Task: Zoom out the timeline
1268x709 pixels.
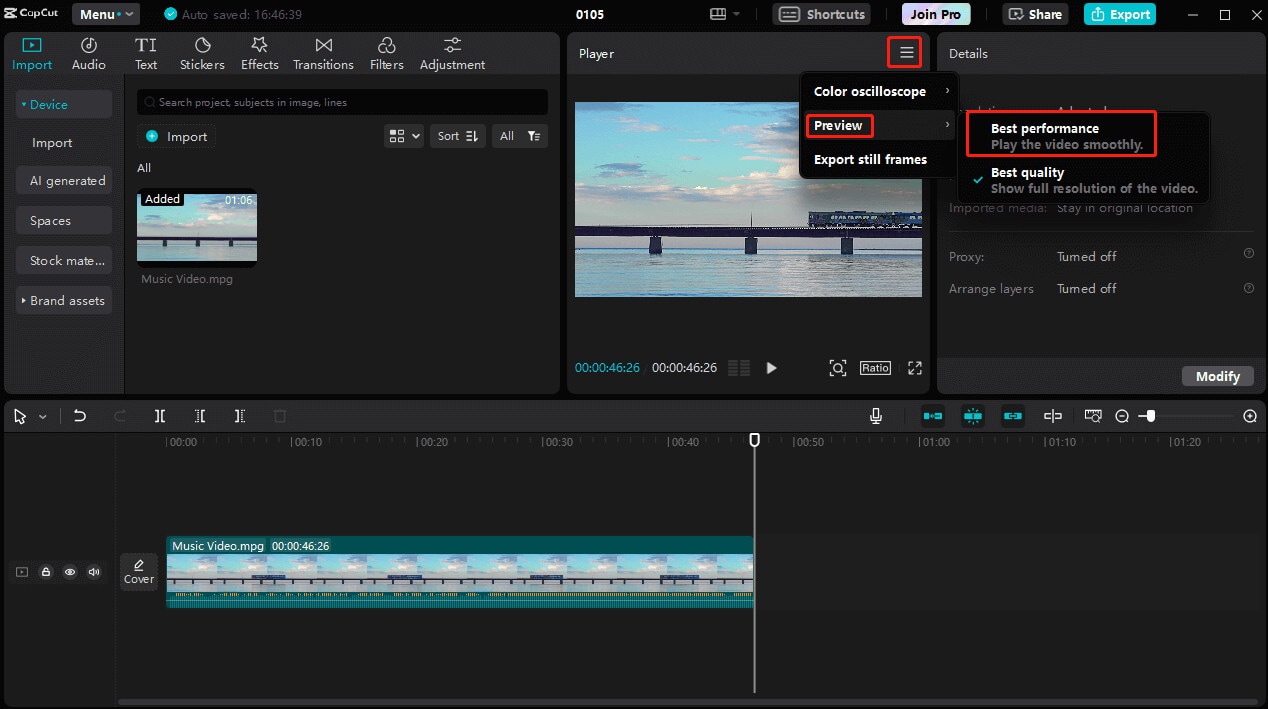Action: 1122,416
